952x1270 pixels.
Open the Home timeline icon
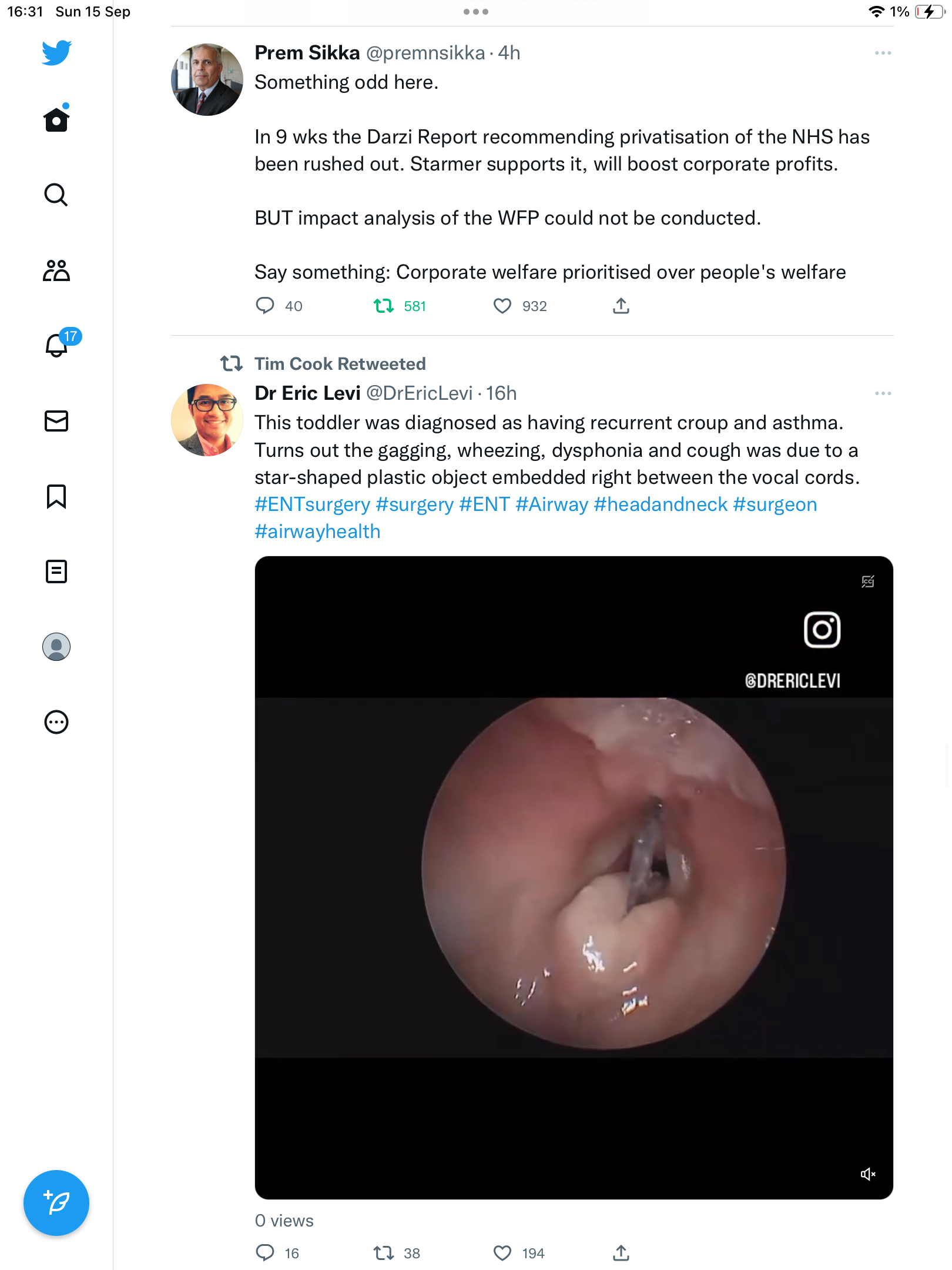(56, 119)
